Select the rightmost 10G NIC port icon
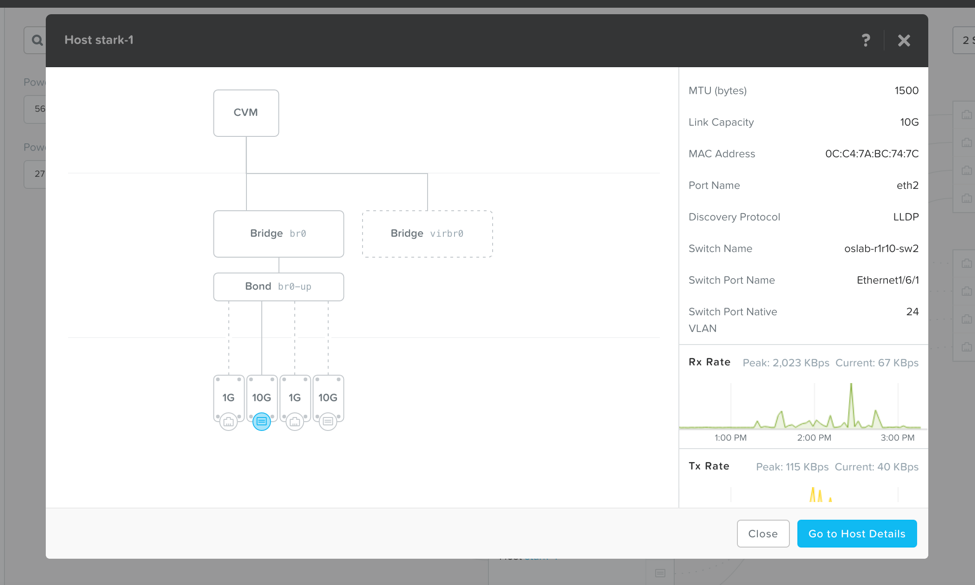The width and height of the screenshot is (975, 585). (x=328, y=421)
